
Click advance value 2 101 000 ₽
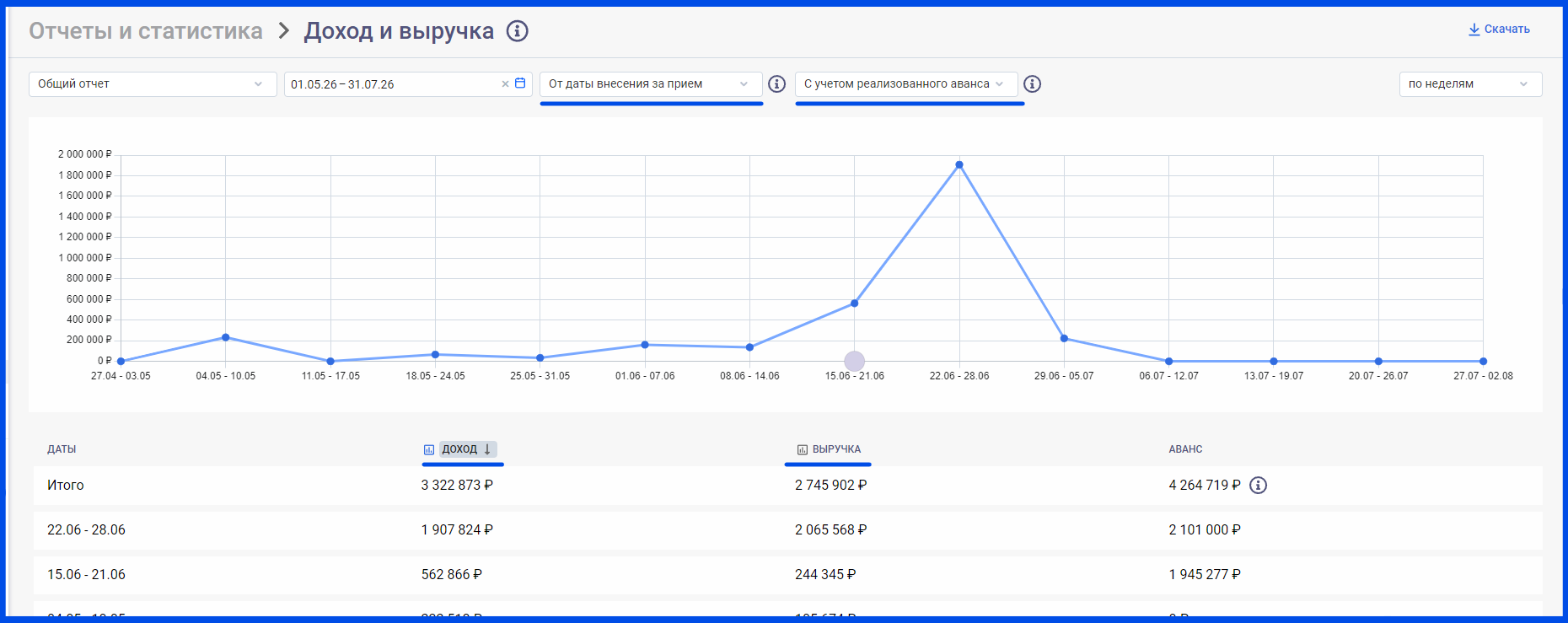[1205, 530]
